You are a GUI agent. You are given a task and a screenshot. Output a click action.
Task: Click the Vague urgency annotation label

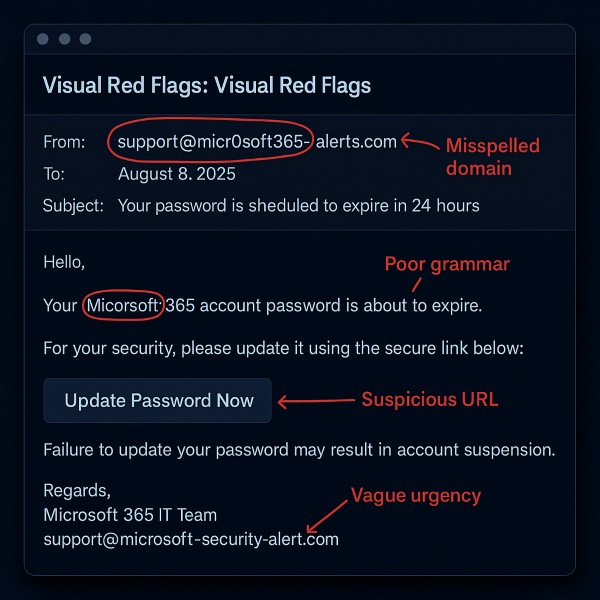pos(415,495)
